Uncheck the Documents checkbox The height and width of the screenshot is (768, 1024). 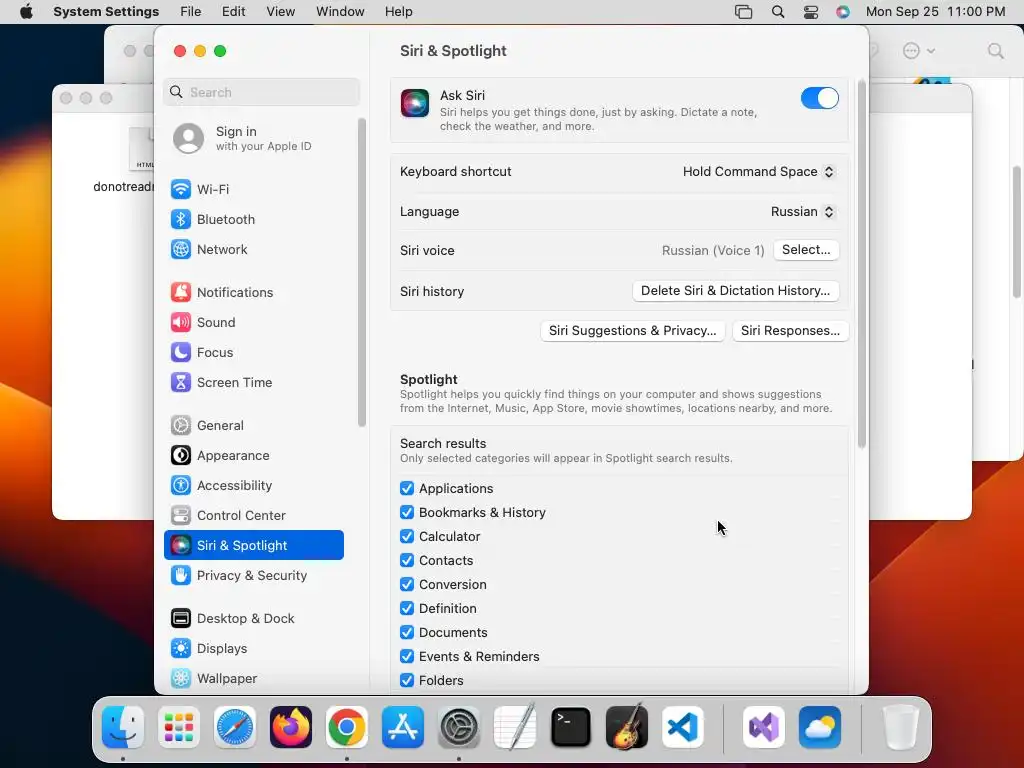pos(407,633)
